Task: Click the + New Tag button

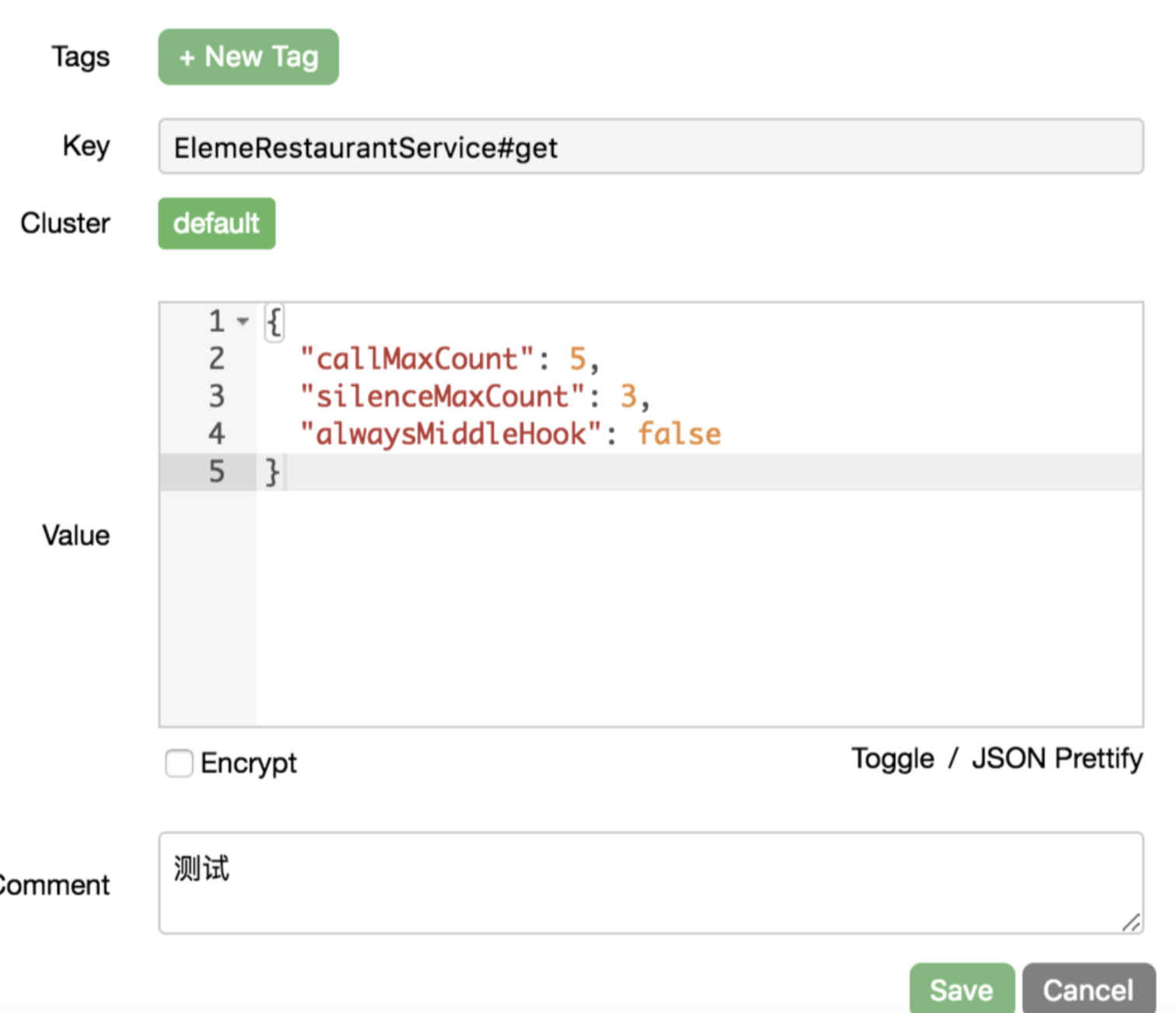Action: (248, 57)
